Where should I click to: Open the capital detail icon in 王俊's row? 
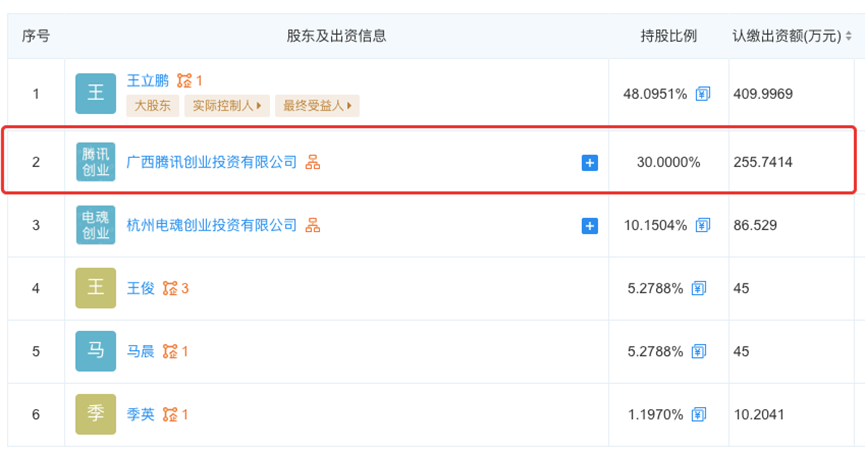(699, 289)
